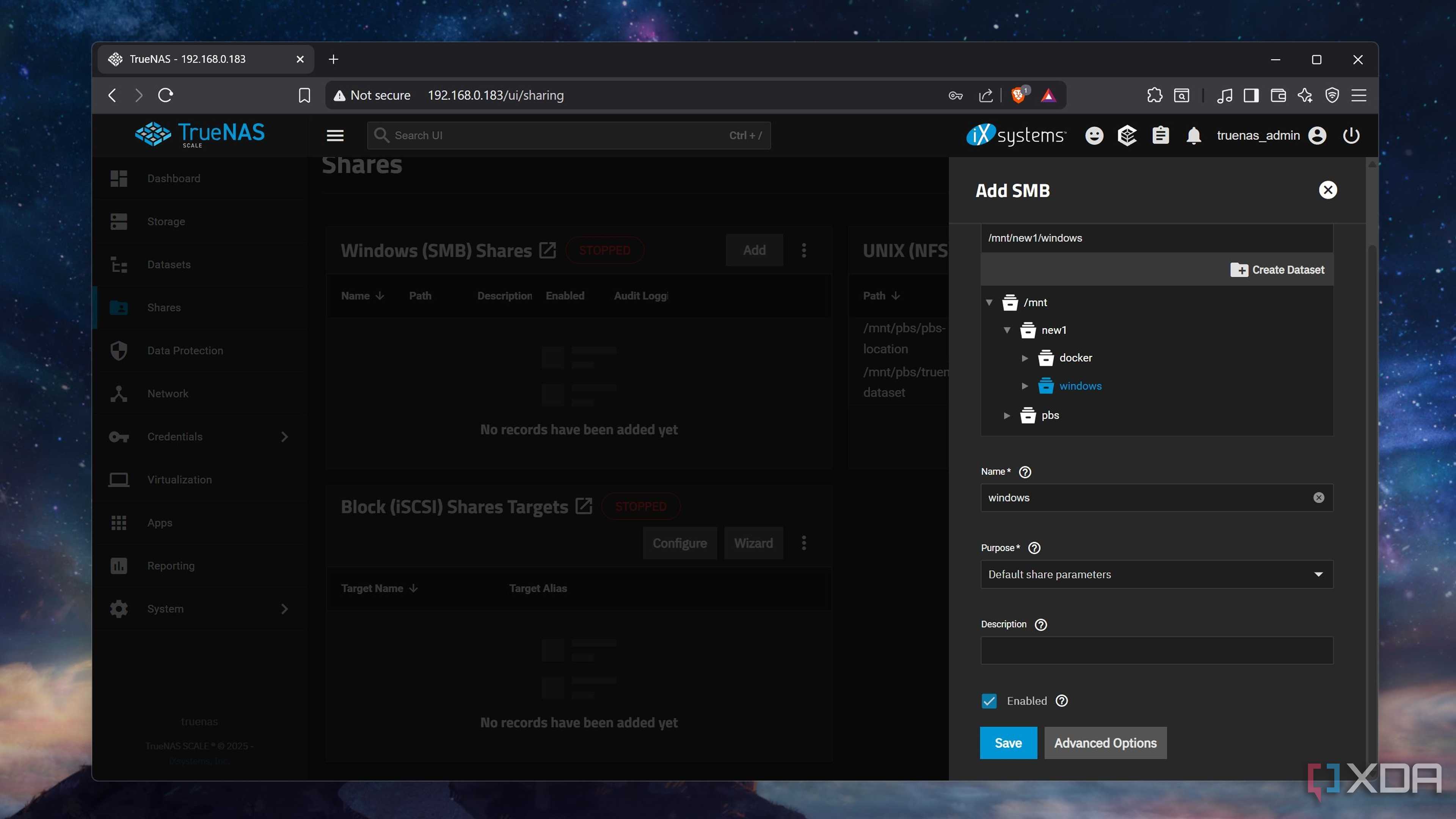Close the Add SMB panel
Image resolution: width=1456 pixels, height=819 pixels.
point(1328,190)
